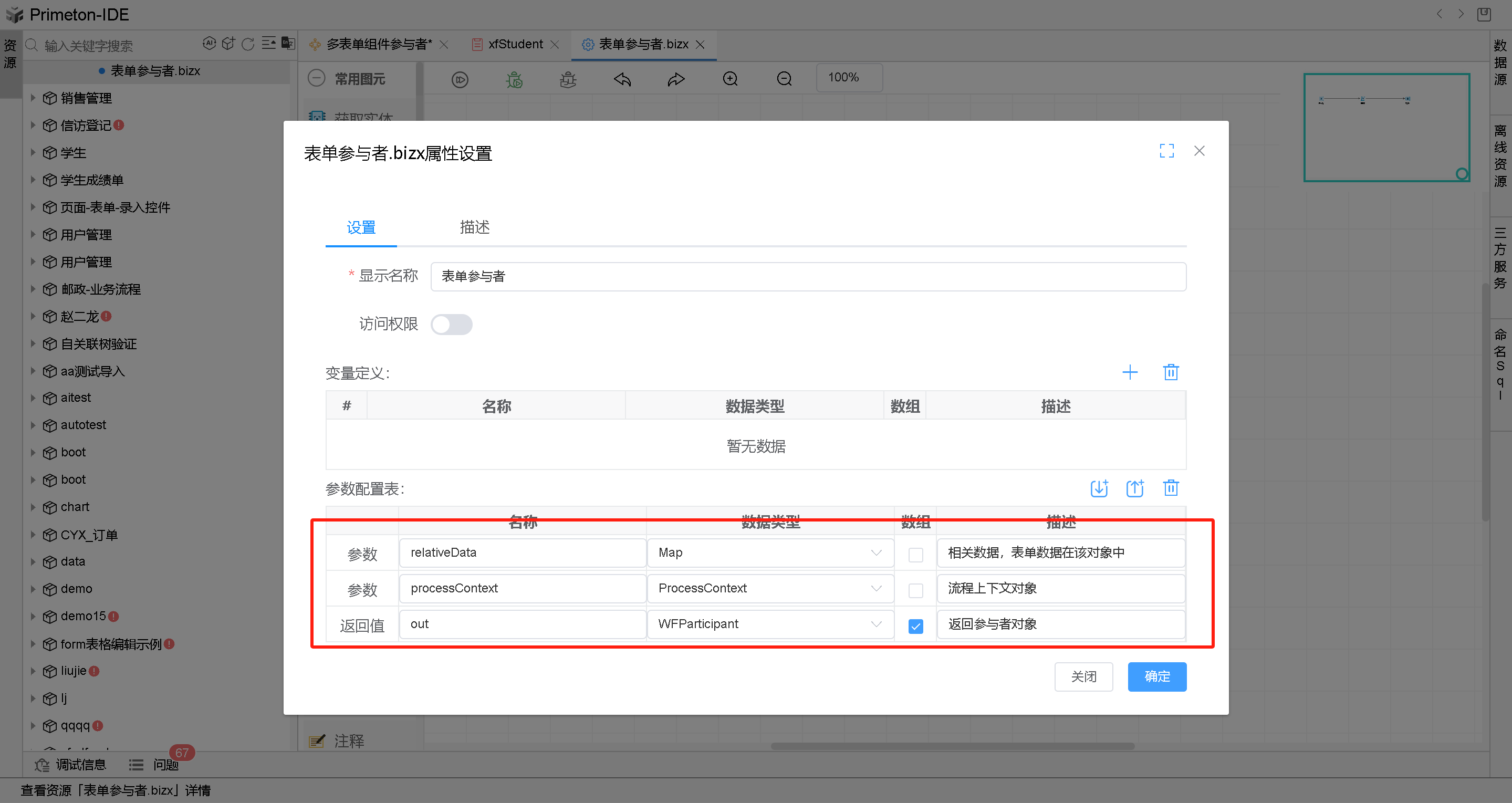The width and height of the screenshot is (1512, 803).
Task: Expand the 销售管理 tree node
Action: point(34,98)
